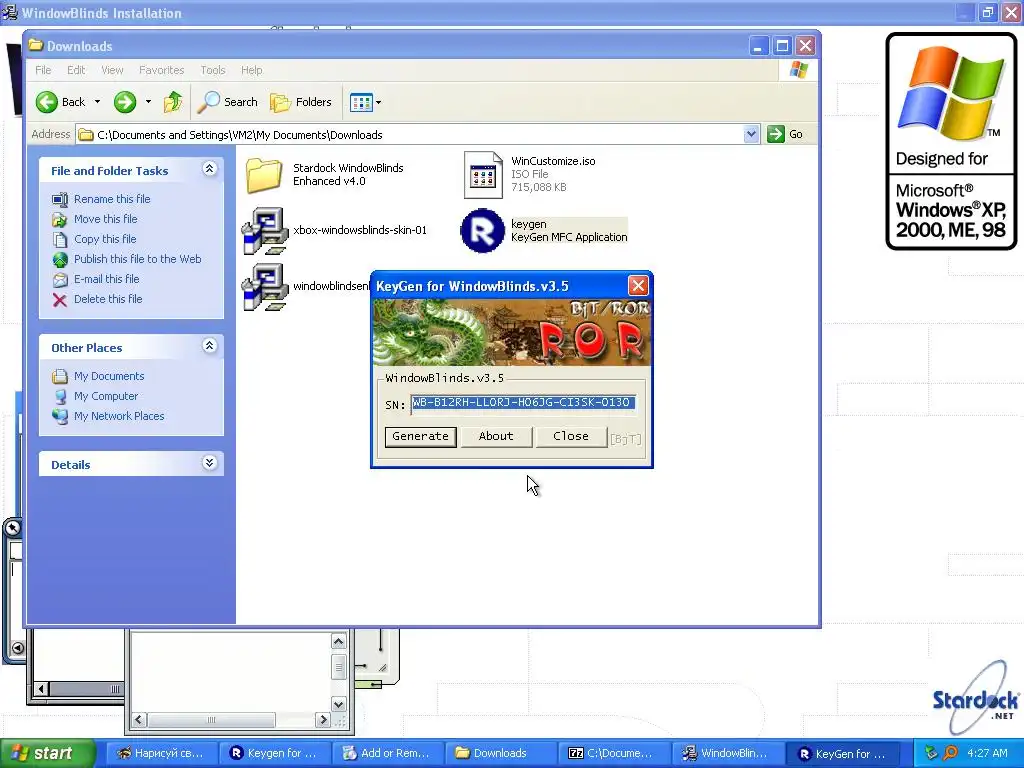The width and height of the screenshot is (1024, 768).
Task: Select the Stardock WindowBlinds Enhanced v4.0 folder
Action: [x=264, y=175]
